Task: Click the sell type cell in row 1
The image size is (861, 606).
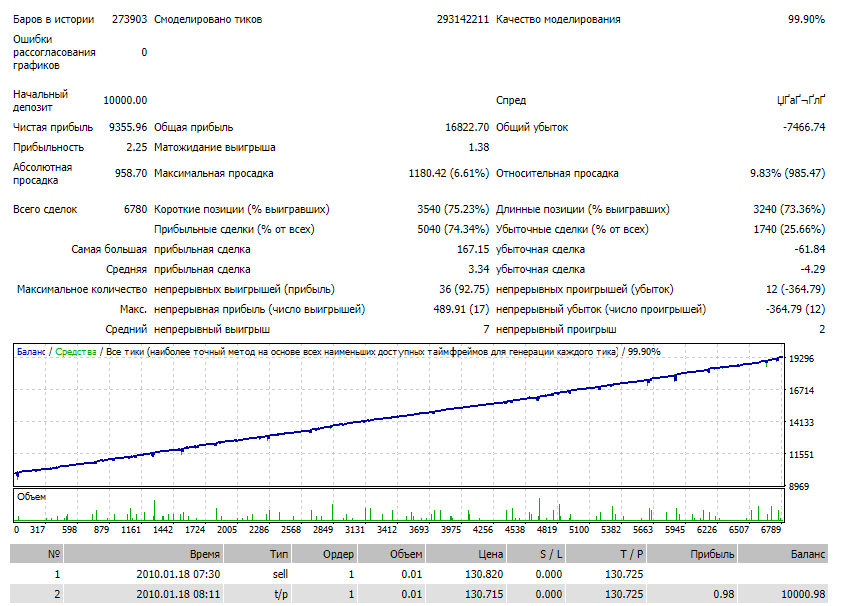Action: [280, 574]
